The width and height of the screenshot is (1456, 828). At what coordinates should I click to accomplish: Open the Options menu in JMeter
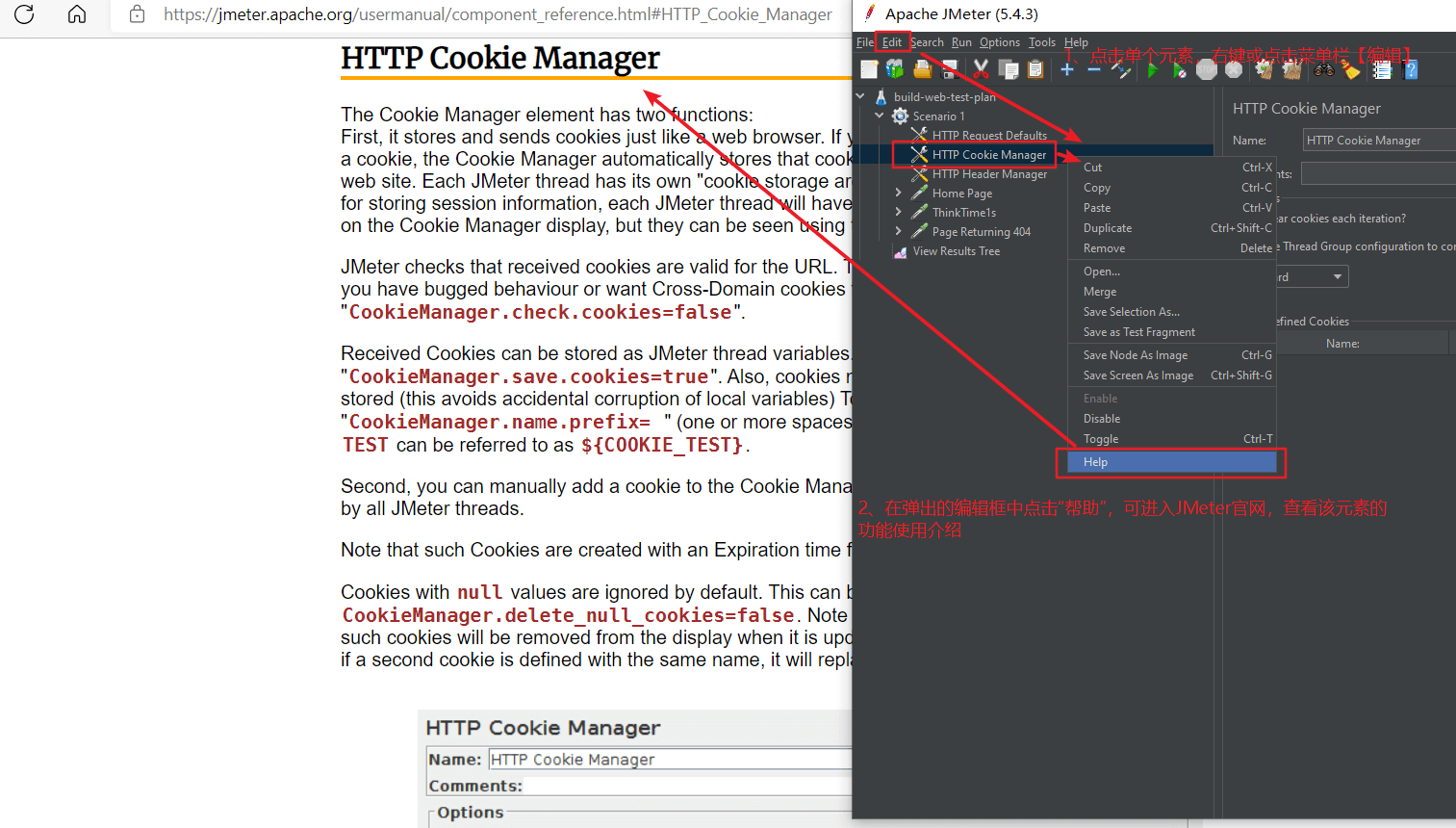tap(1000, 42)
